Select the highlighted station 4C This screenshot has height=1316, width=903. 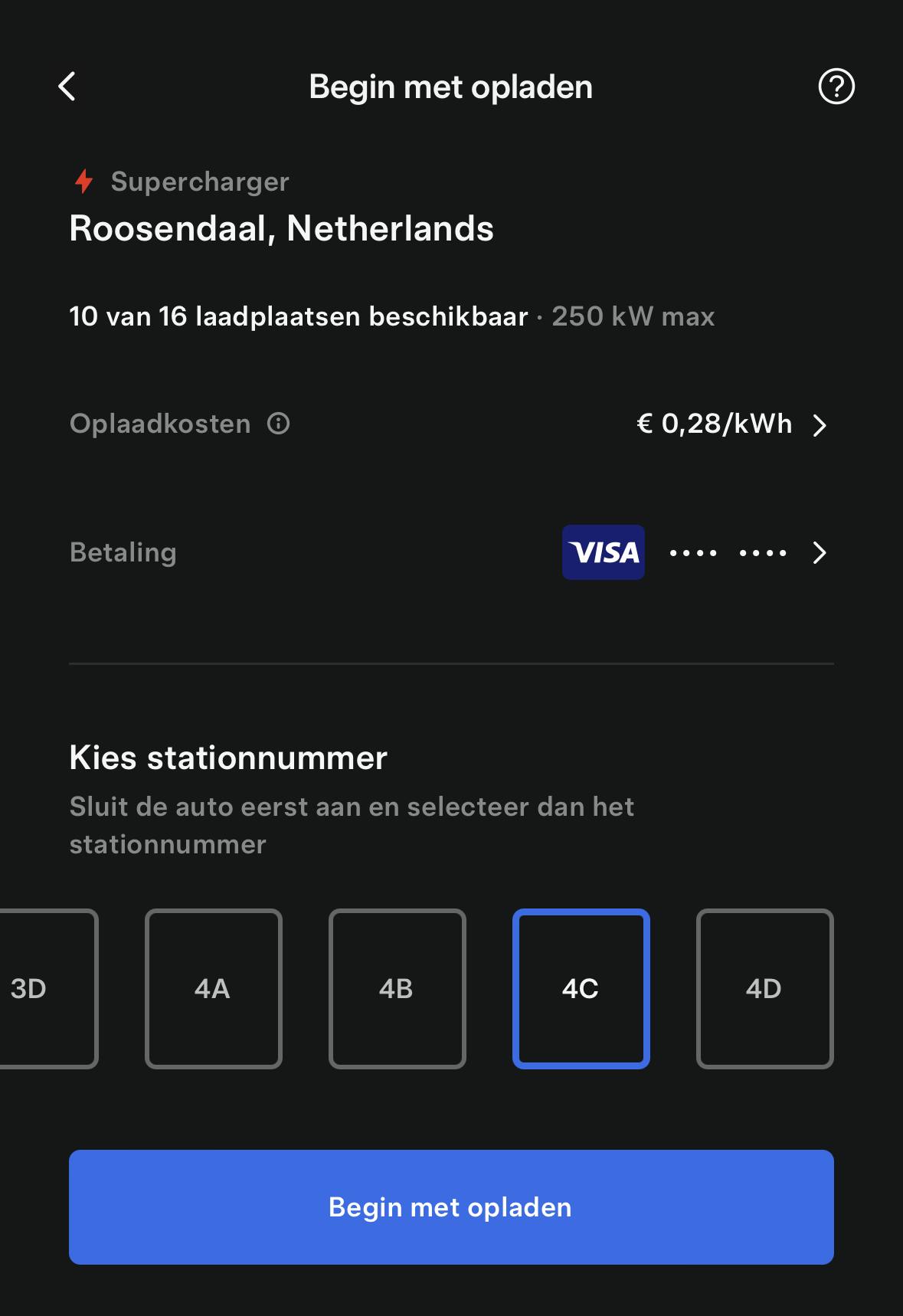tap(581, 988)
